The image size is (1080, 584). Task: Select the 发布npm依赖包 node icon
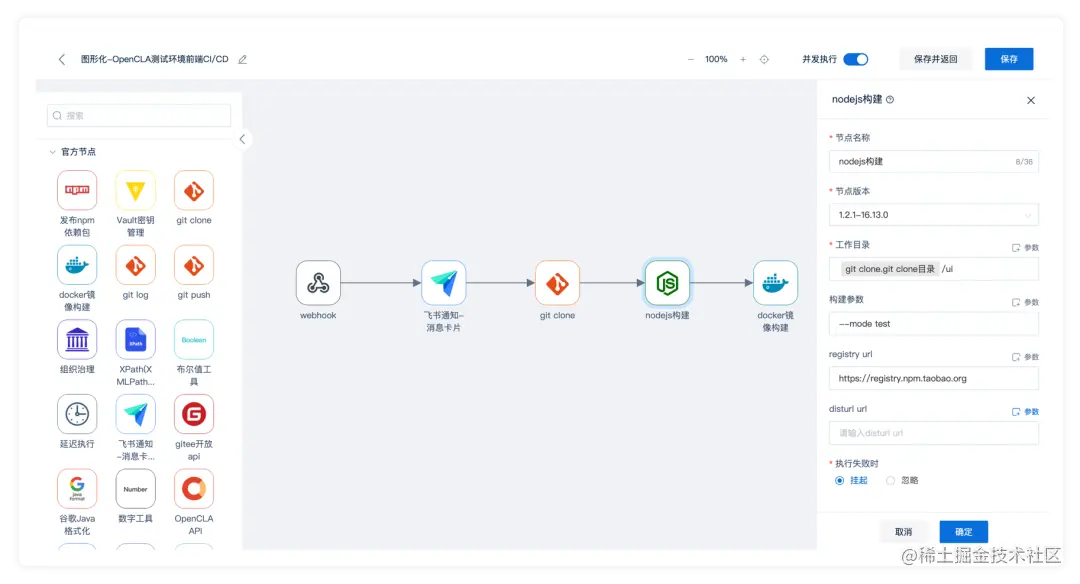[77, 190]
